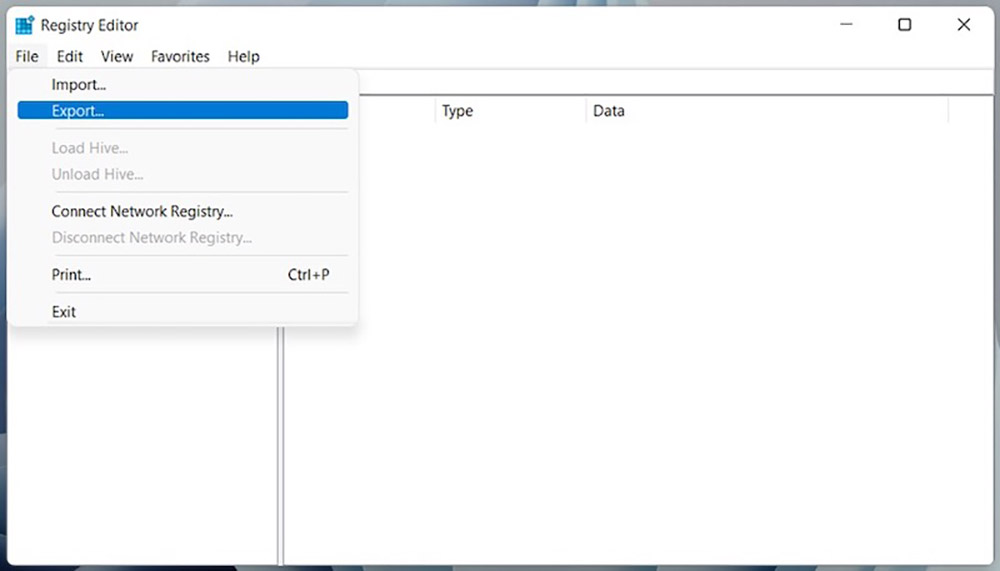Open the Favorites menu
This screenshot has height=571, width=1000.
click(180, 56)
